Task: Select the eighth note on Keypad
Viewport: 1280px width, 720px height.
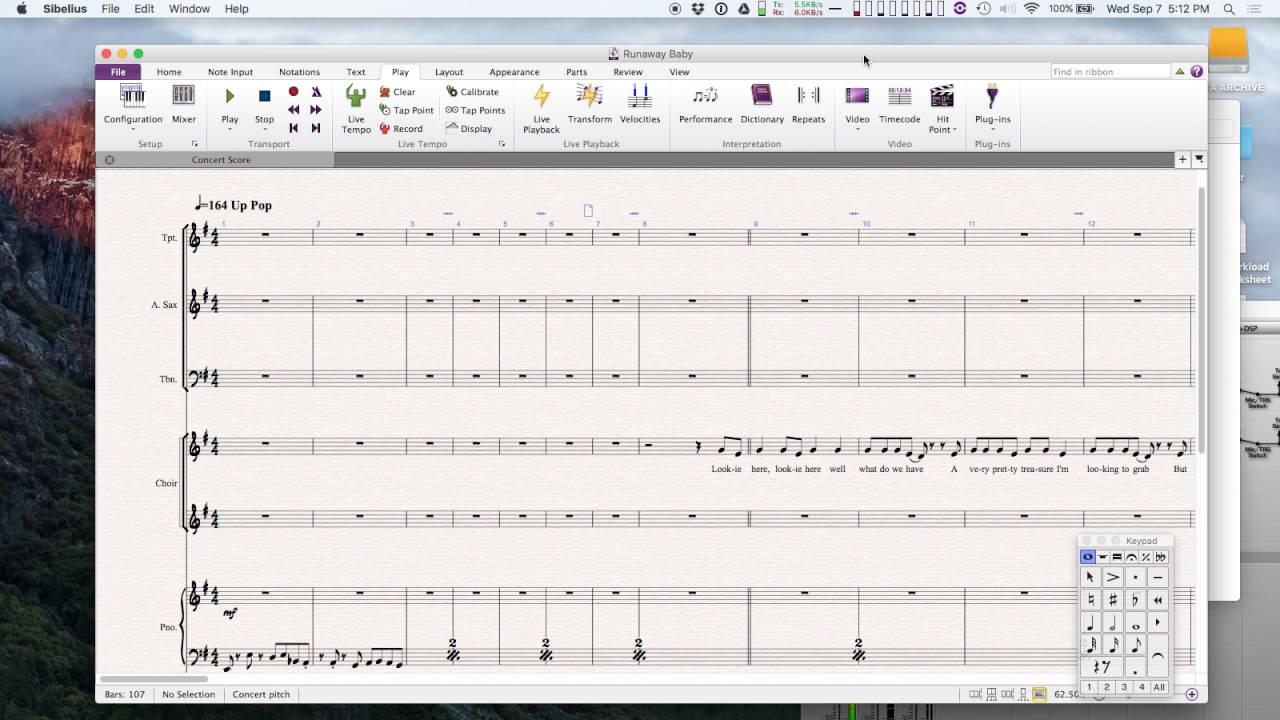Action: click(1135, 646)
